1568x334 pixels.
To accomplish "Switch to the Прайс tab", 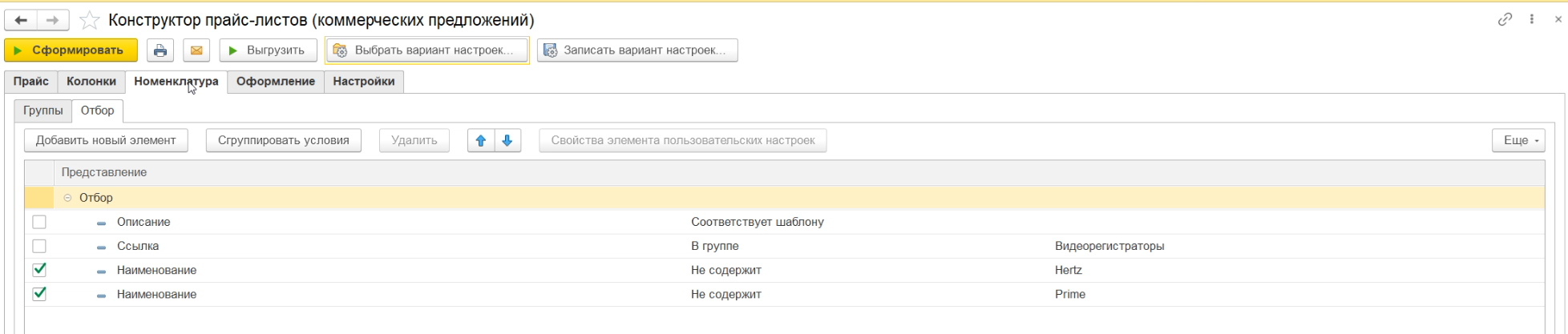I will 31,82.
